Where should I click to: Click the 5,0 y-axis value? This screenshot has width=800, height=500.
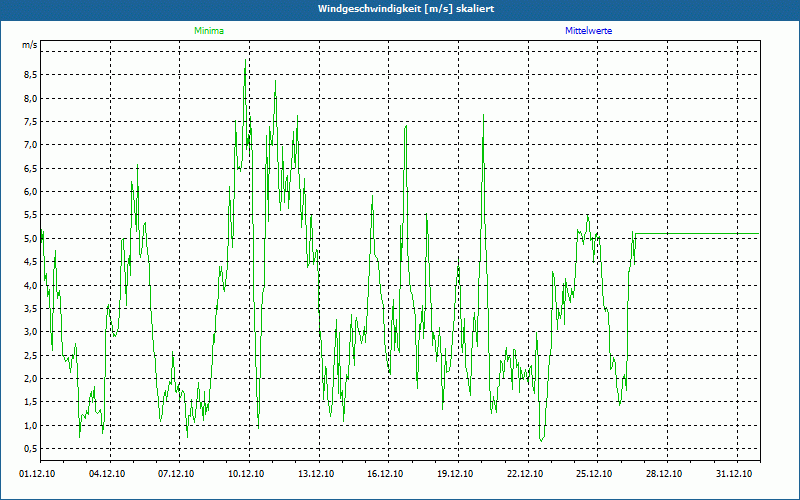[x=31, y=239]
